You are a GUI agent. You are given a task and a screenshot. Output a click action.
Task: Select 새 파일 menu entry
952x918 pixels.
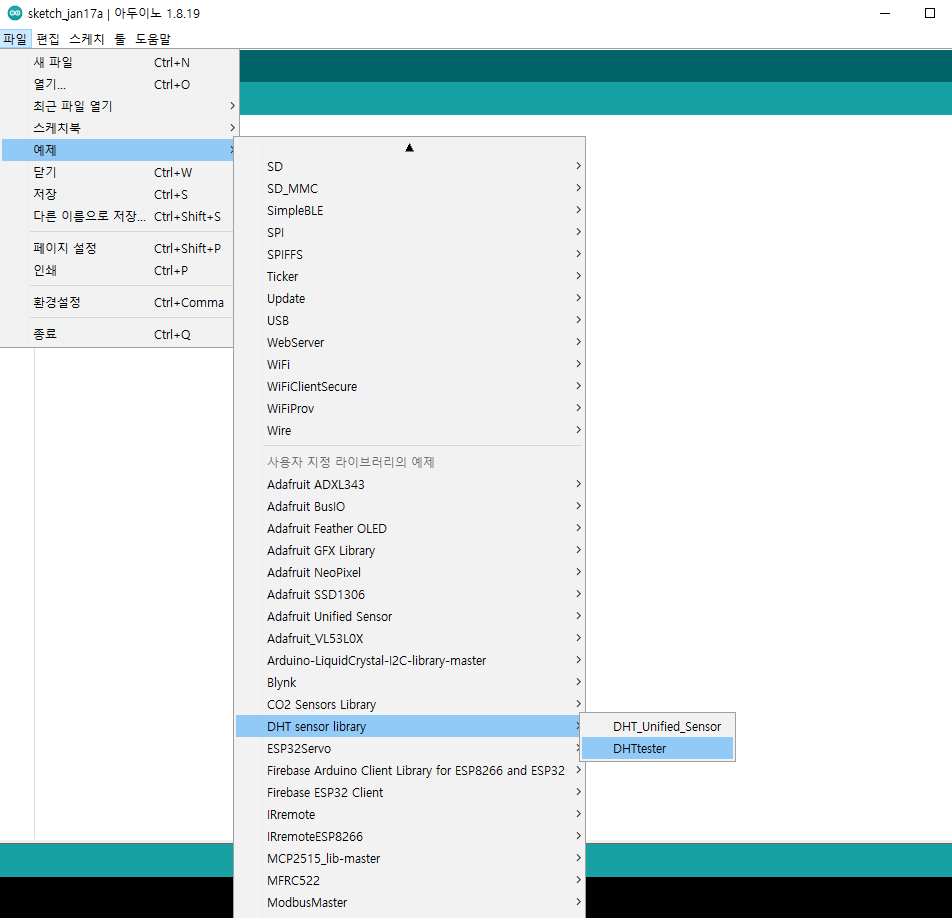(x=119, y=63)
